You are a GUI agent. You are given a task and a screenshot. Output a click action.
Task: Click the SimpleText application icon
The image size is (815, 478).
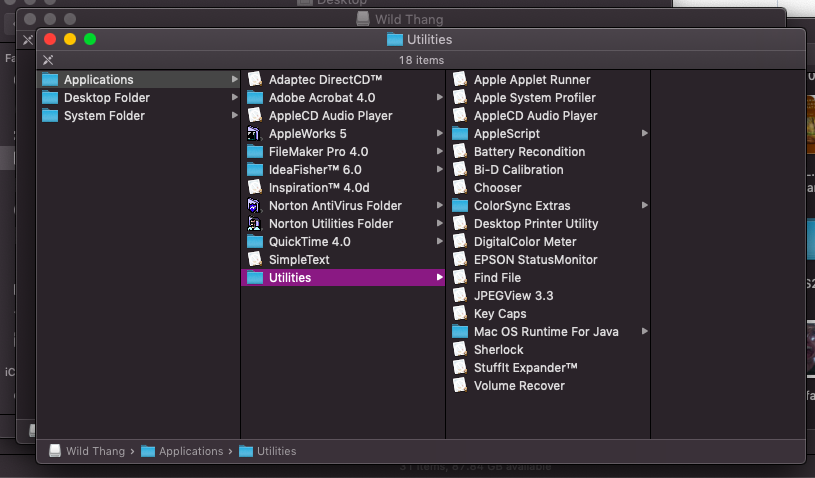(x=254, y=259)
